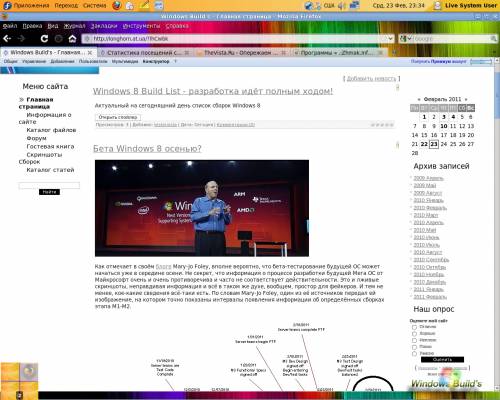
Task: Click the forward navigation arrow
Action: click(21, 39)
